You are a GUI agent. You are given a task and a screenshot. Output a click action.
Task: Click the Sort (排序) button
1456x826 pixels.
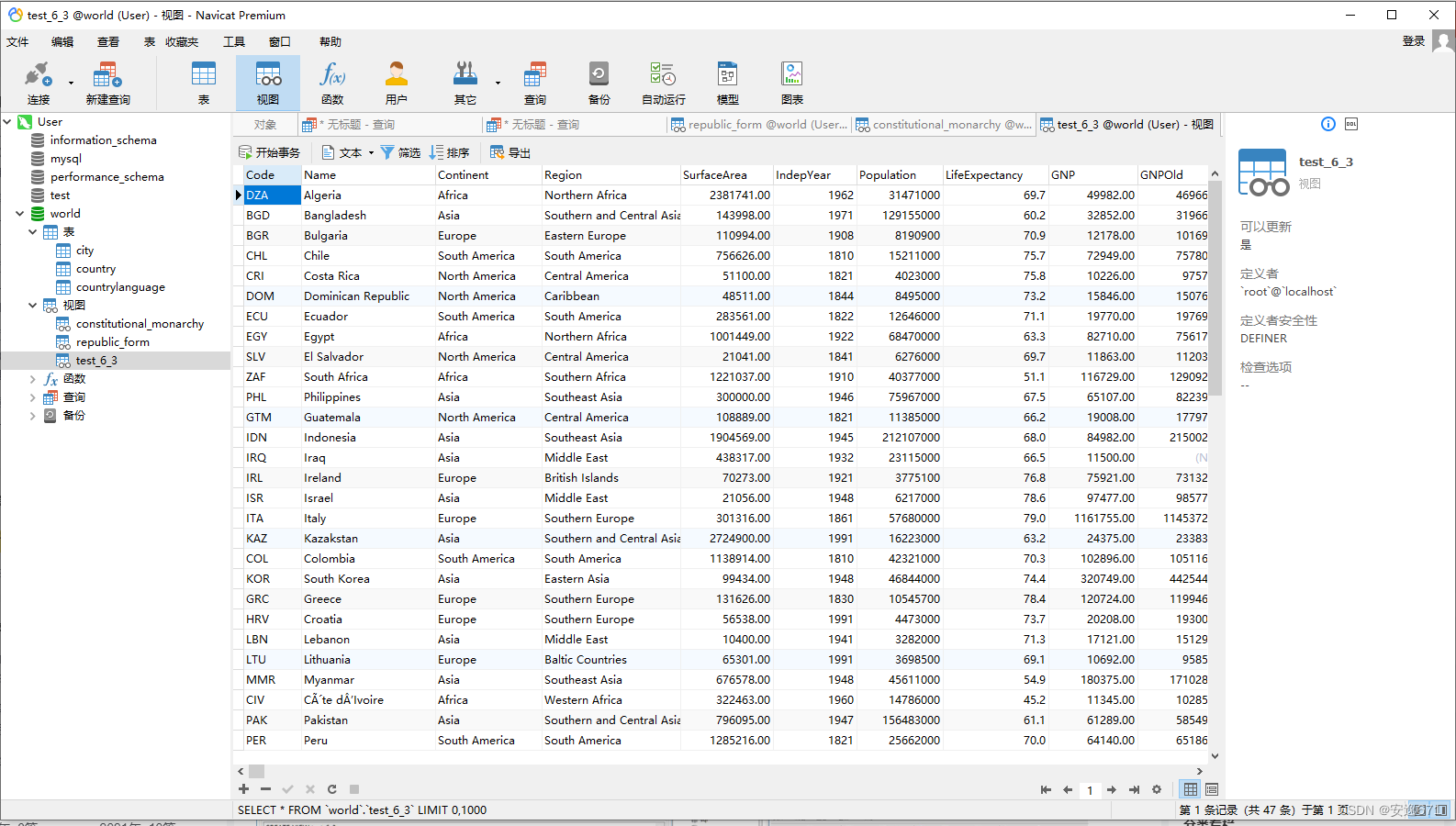click(x=450, y=153)
